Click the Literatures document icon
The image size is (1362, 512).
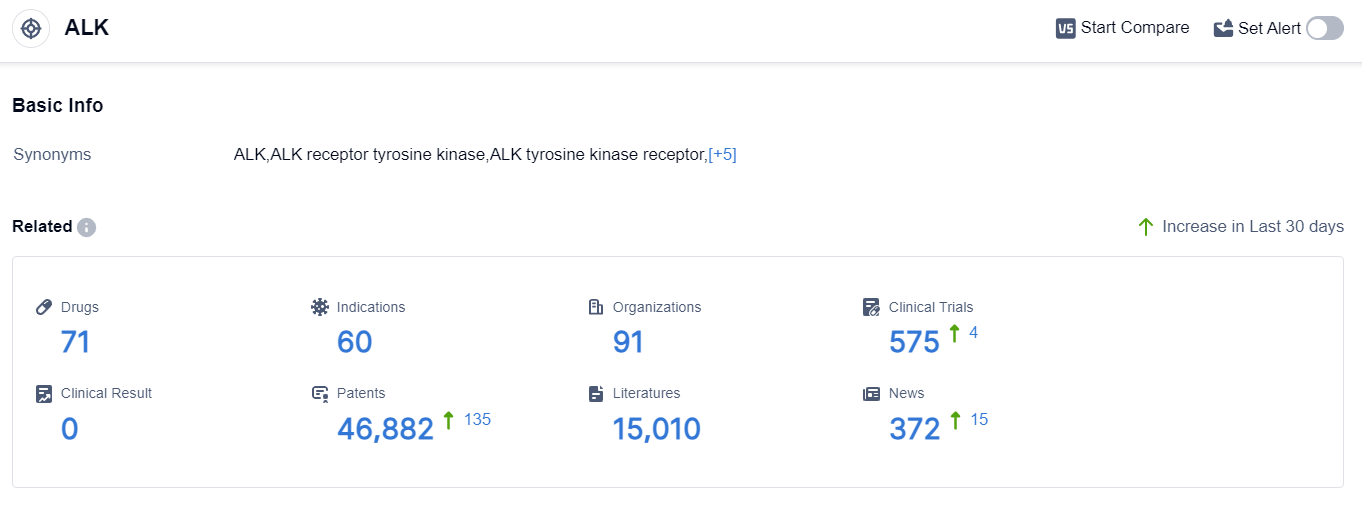(x=596, y=393)
